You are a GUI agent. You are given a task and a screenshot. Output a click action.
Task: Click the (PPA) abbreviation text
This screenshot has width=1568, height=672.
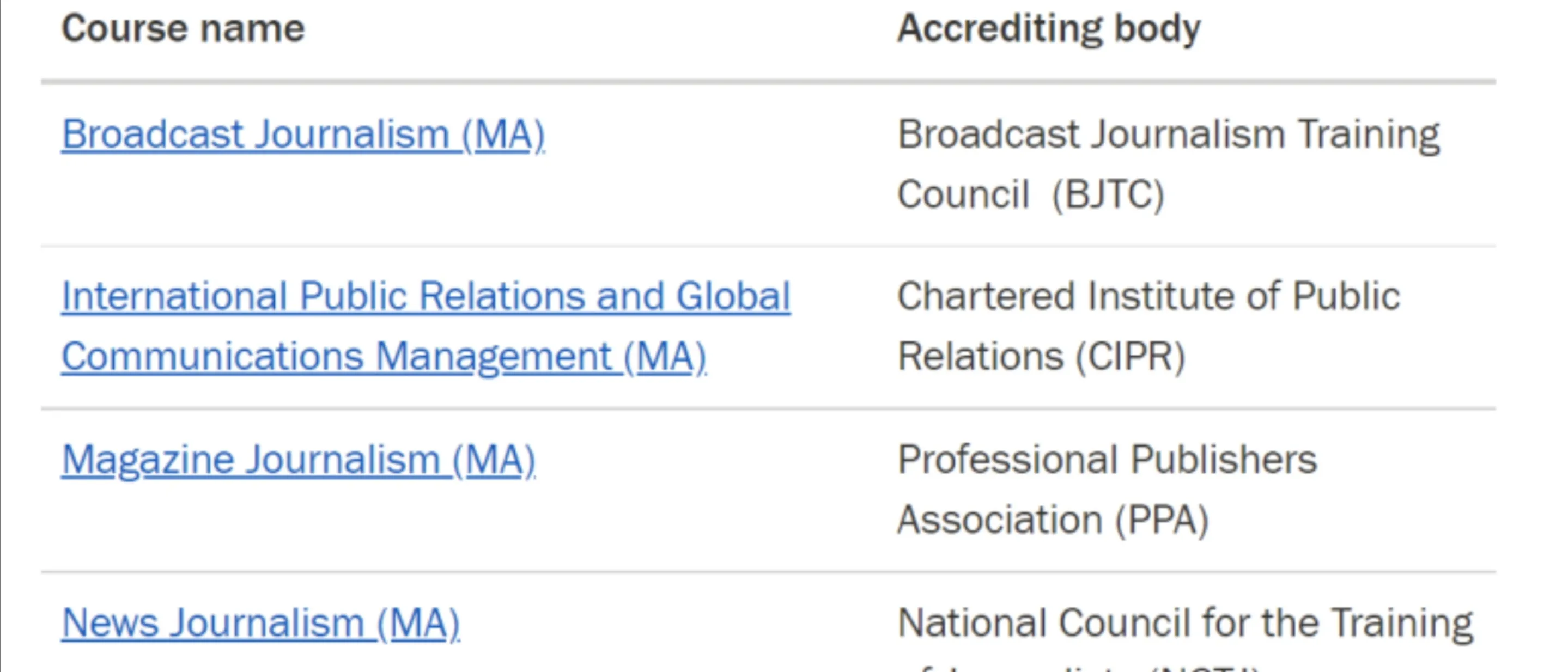coord(1162,520)
